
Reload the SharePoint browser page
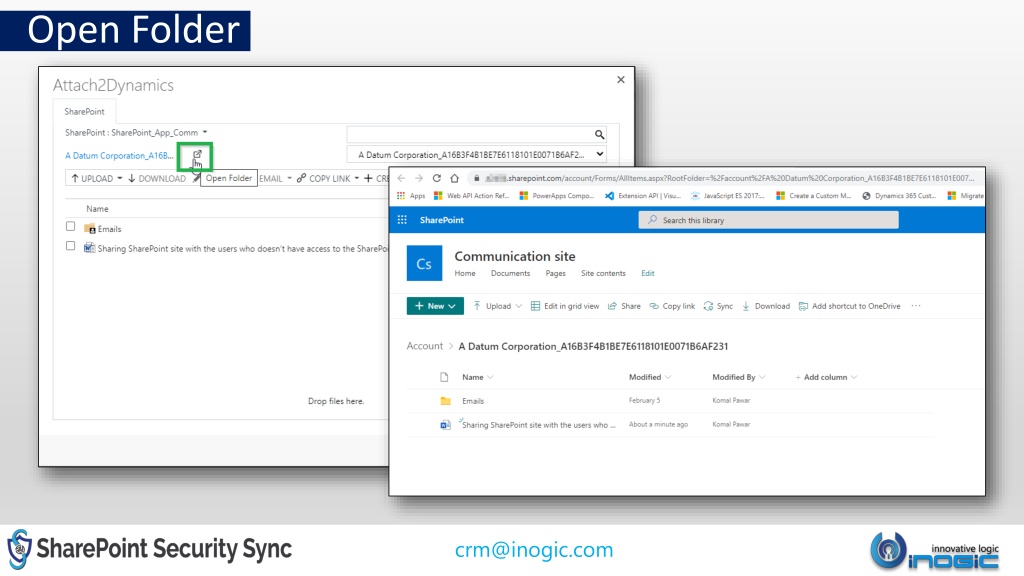tap(436, 178)
